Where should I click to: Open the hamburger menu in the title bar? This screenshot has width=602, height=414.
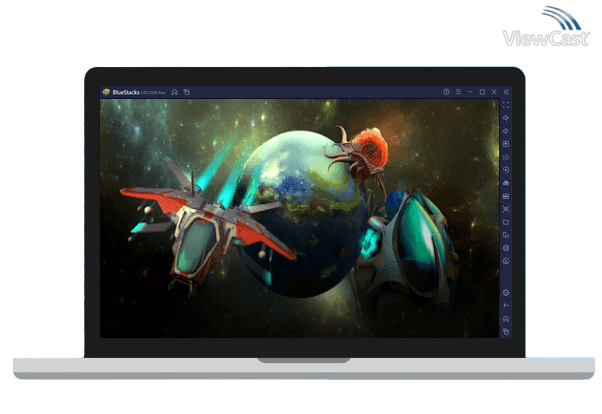[x=457, y=92]
